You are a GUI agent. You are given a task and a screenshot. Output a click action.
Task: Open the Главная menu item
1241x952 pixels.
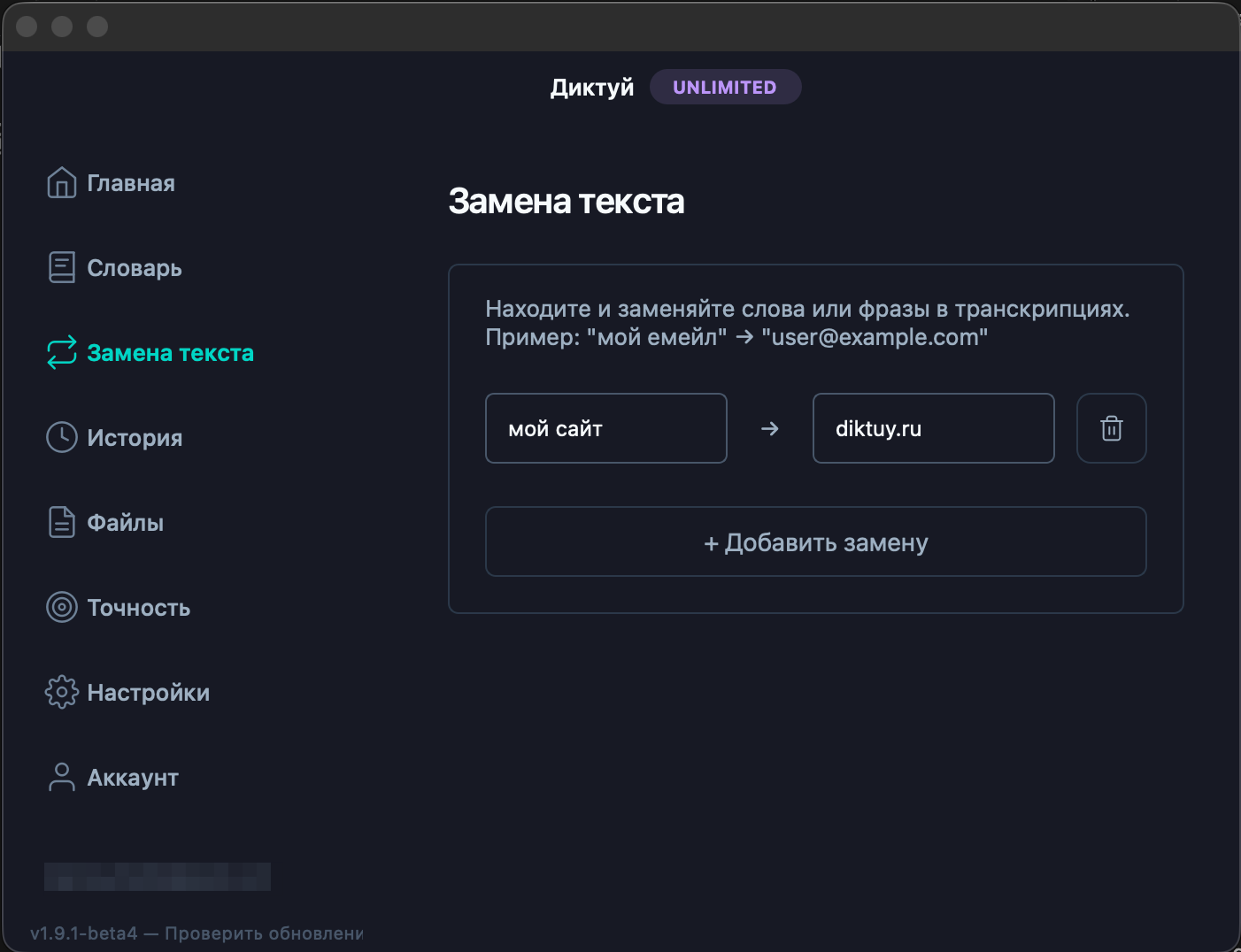131,183
